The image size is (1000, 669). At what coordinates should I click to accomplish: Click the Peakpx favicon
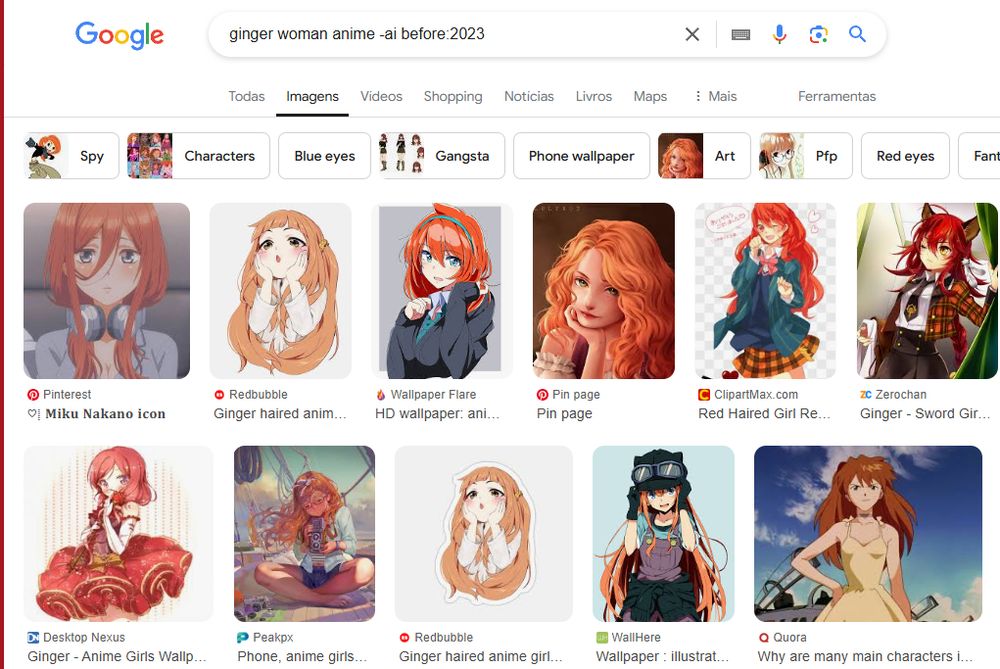242,637
